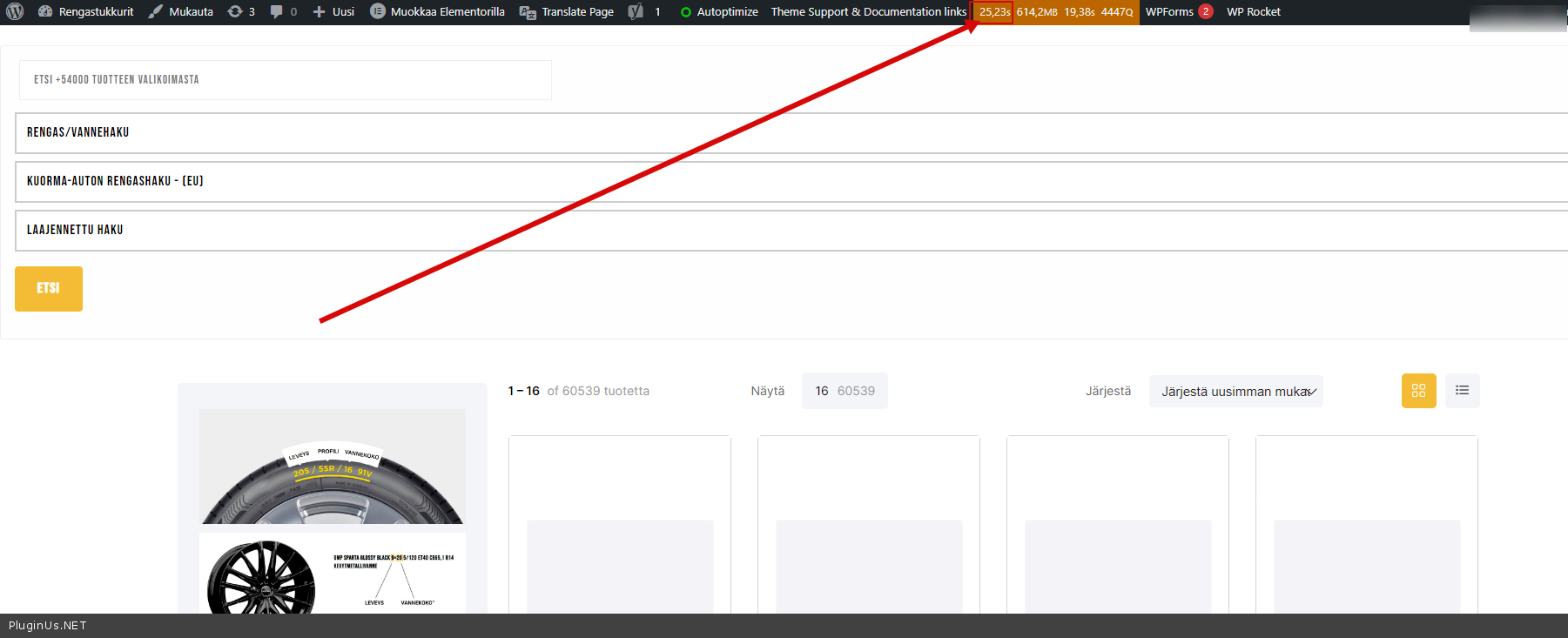Click the tire size guide image
The height and width of the screenshot is (638, 1568).
point(332,467)
